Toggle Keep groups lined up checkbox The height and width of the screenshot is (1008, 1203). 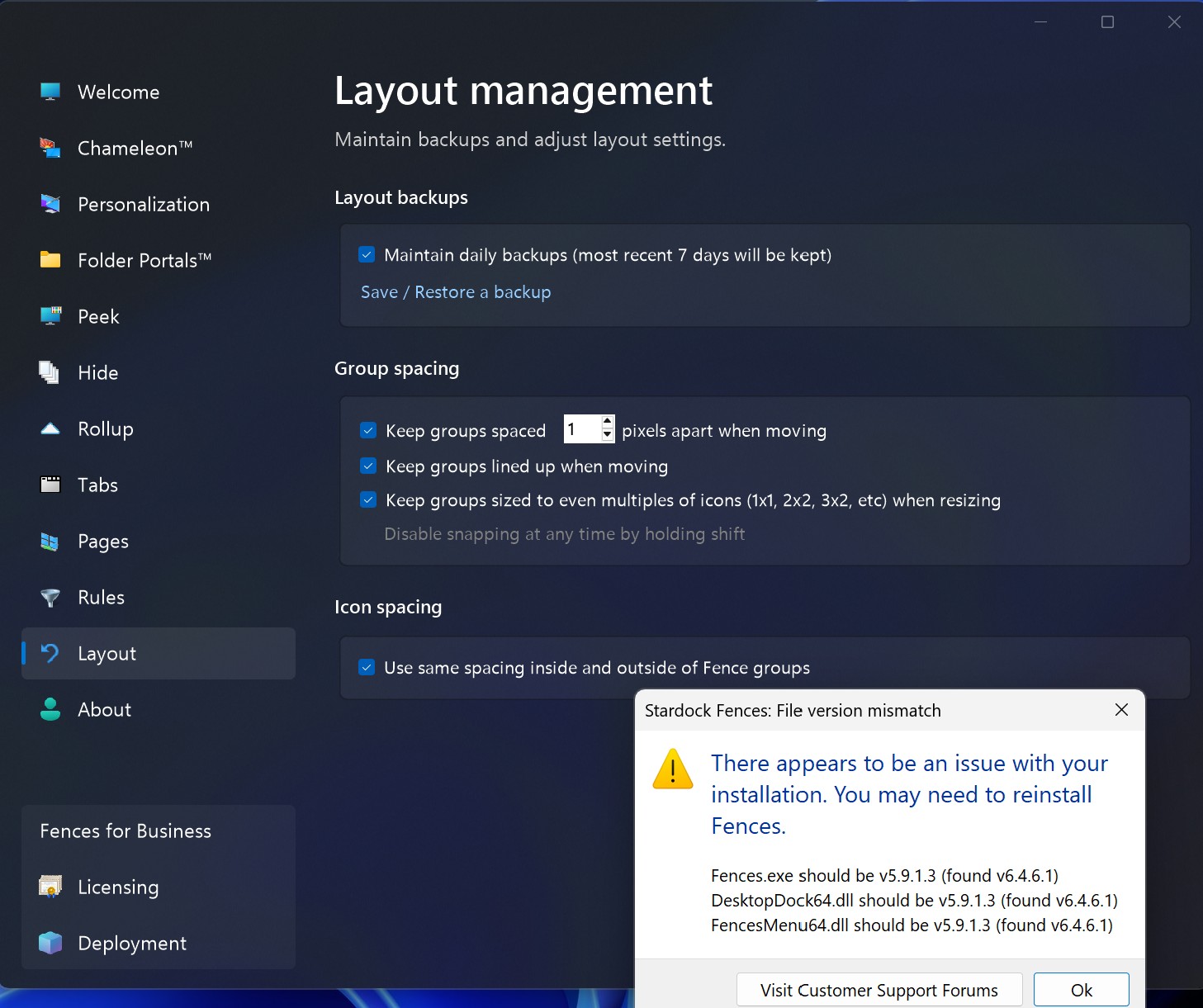click(x=368, y=466)
